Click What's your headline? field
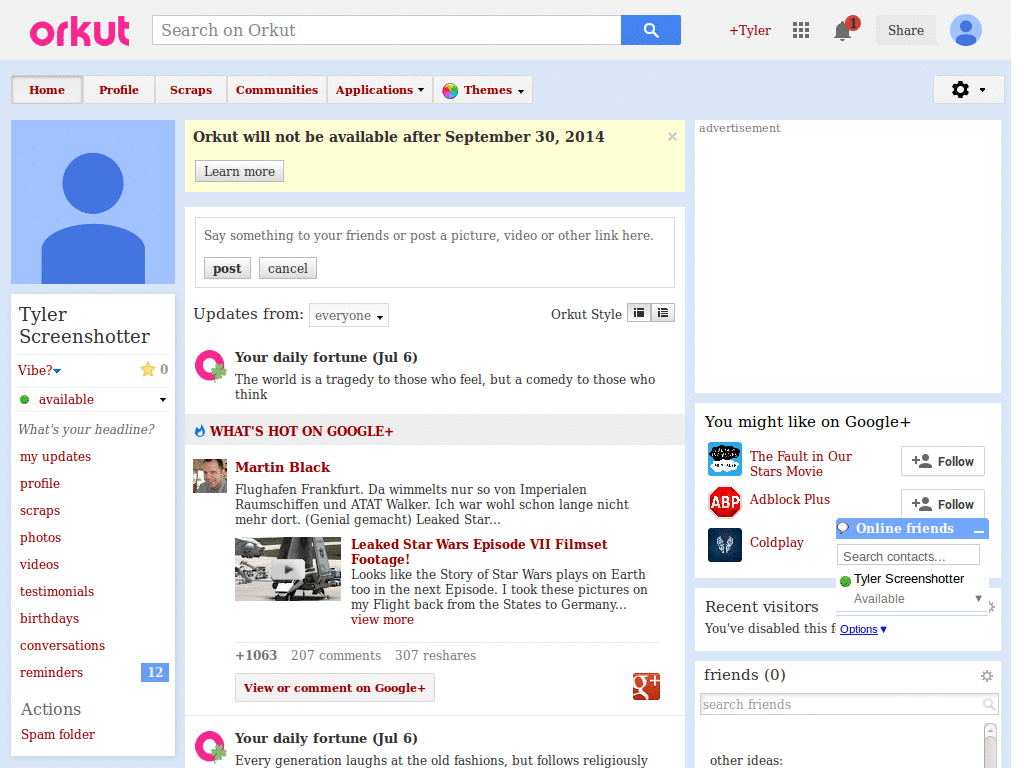1024x768 pixels. (x=86, y=429)
